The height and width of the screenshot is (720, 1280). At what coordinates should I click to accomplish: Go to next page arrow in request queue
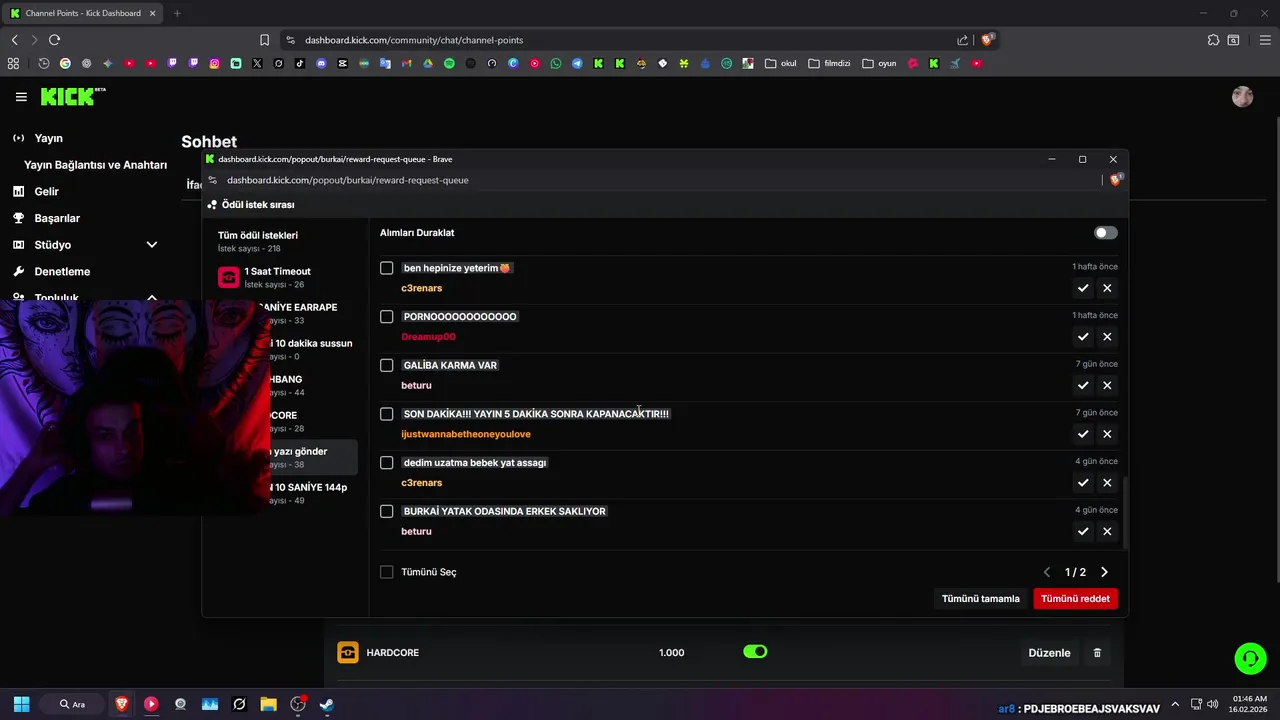tap(1104, 572)
